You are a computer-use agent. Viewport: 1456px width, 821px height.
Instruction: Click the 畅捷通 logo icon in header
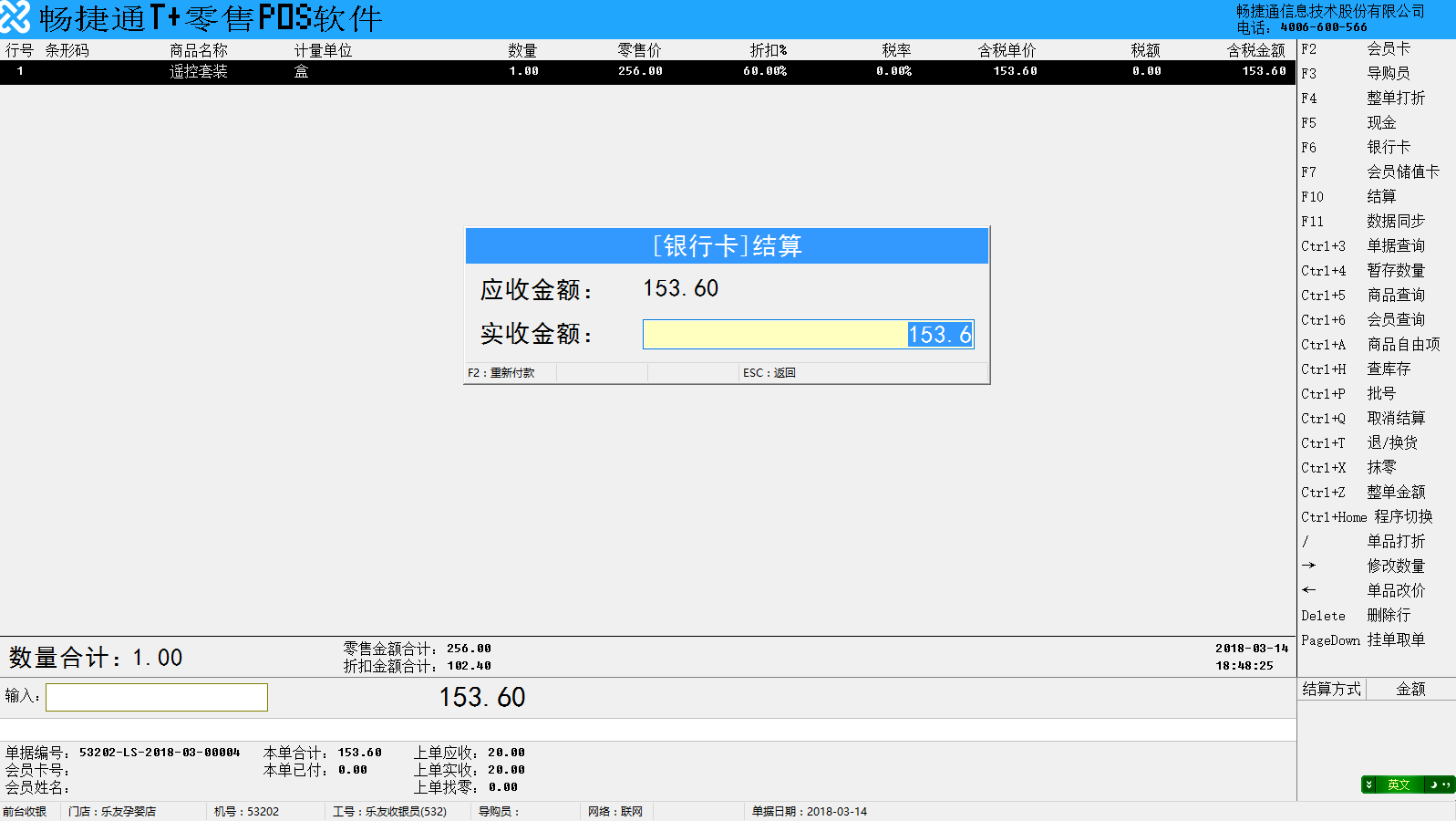[15, 17]
